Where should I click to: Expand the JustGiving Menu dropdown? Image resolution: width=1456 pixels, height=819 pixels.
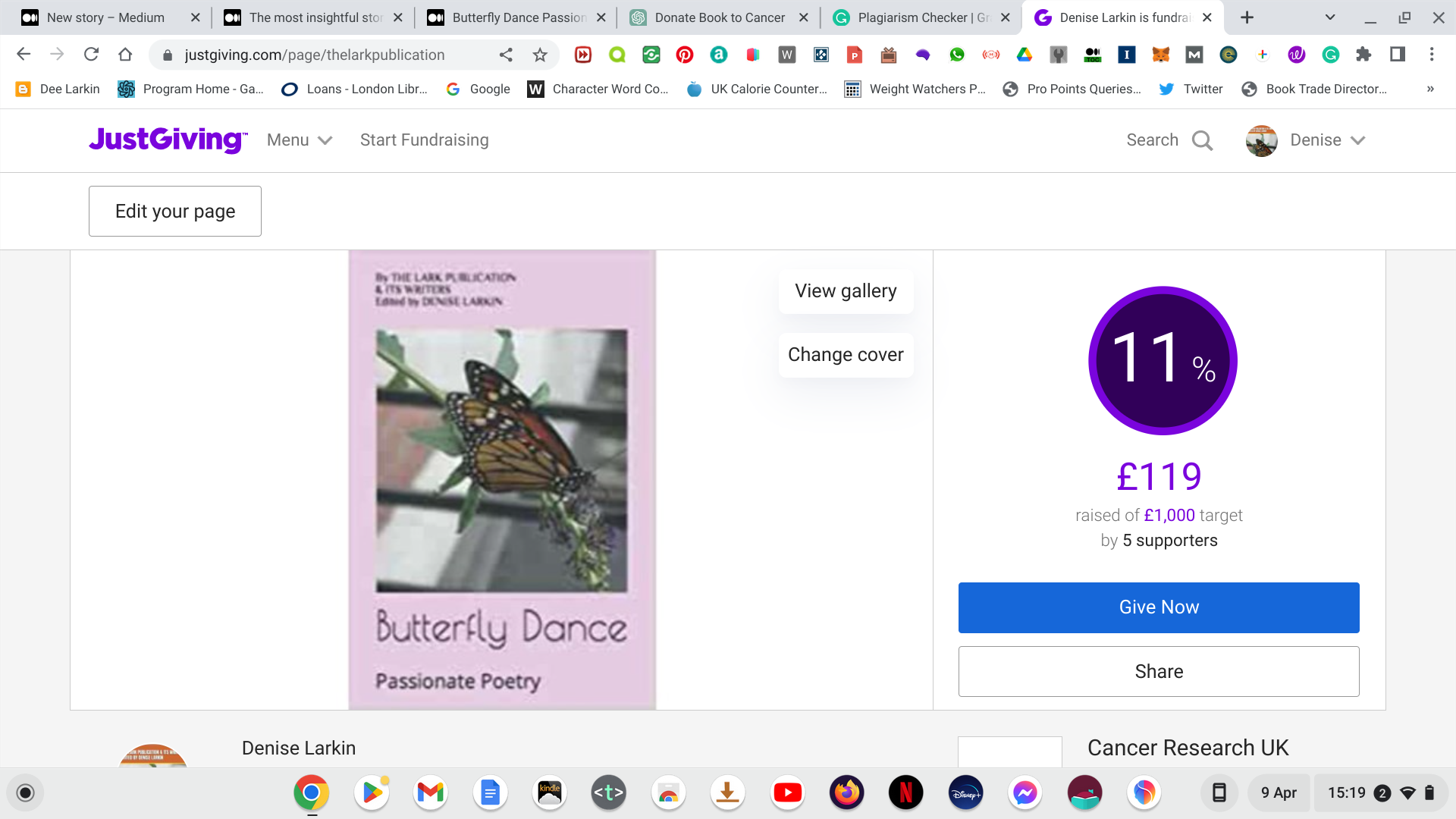click(300, 140)
